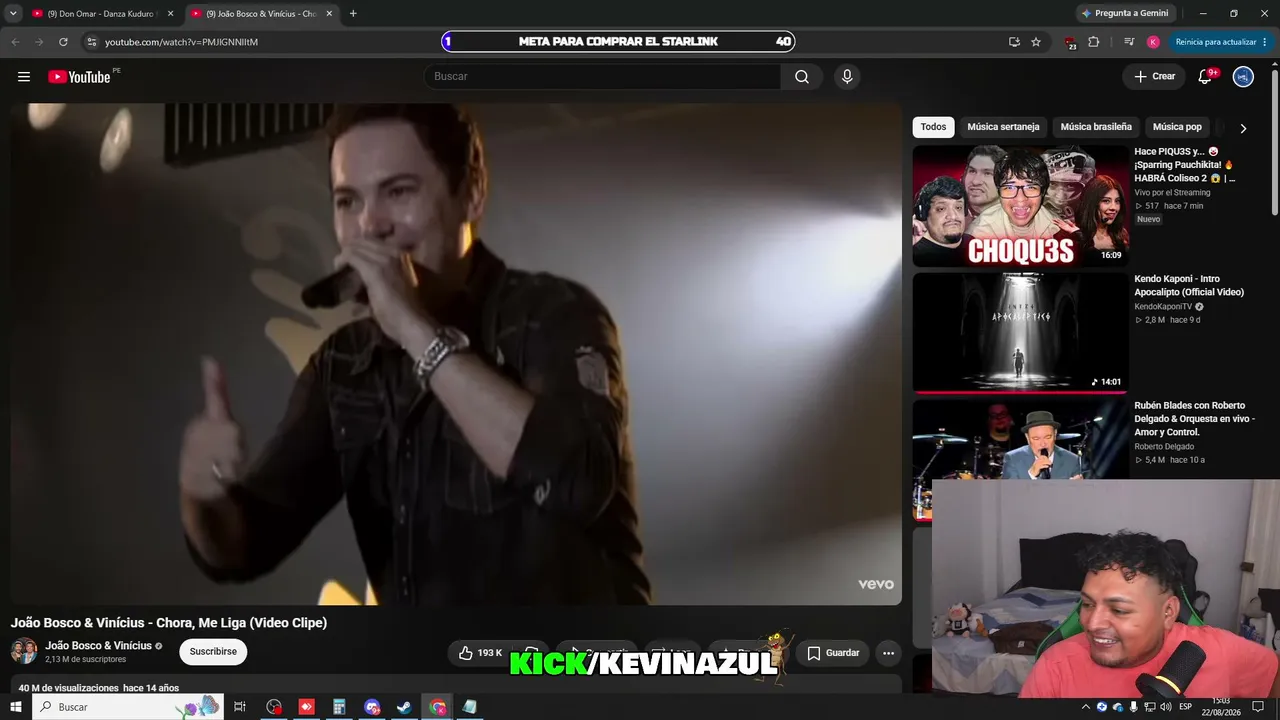Open the YouTube account avatar menu
1280x720 pixels.
(1243, 77)
